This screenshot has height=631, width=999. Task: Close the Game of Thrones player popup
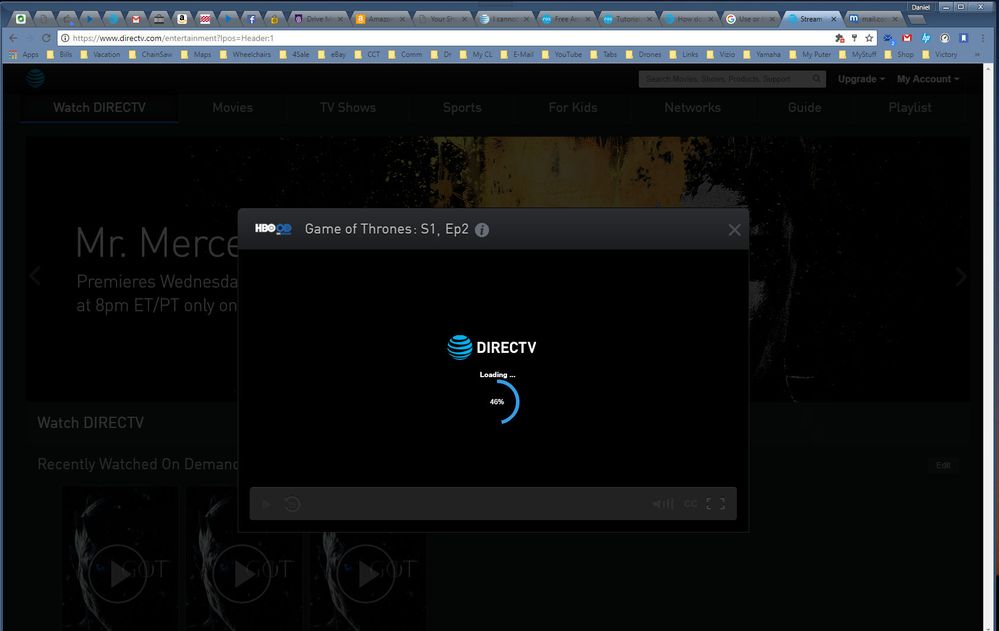pos(735,230)
